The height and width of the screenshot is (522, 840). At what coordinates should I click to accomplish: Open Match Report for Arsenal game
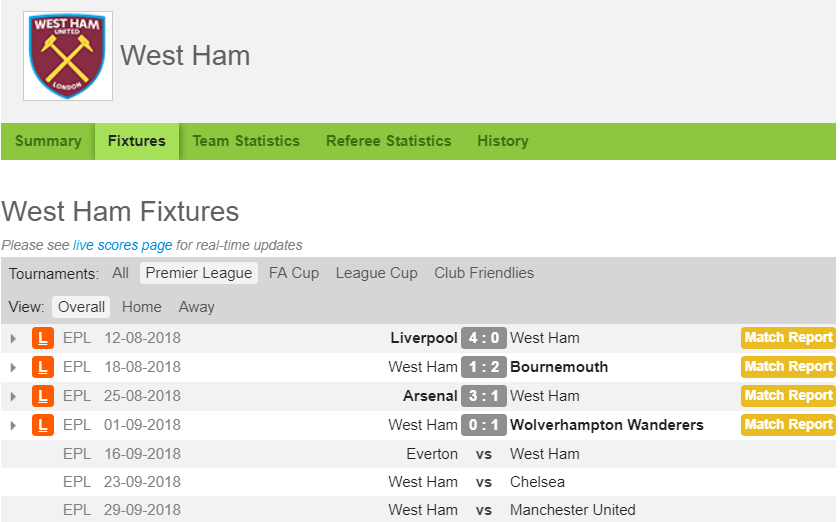point(788,396)
